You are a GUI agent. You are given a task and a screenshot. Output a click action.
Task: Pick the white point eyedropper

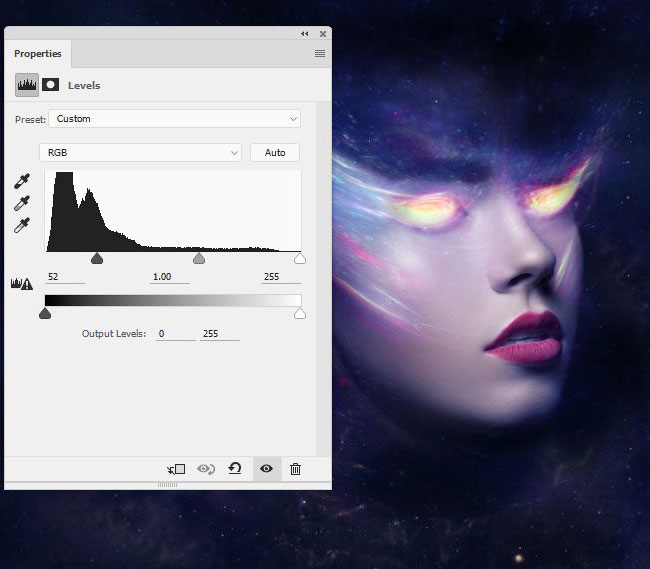click(x=22, y=225)
